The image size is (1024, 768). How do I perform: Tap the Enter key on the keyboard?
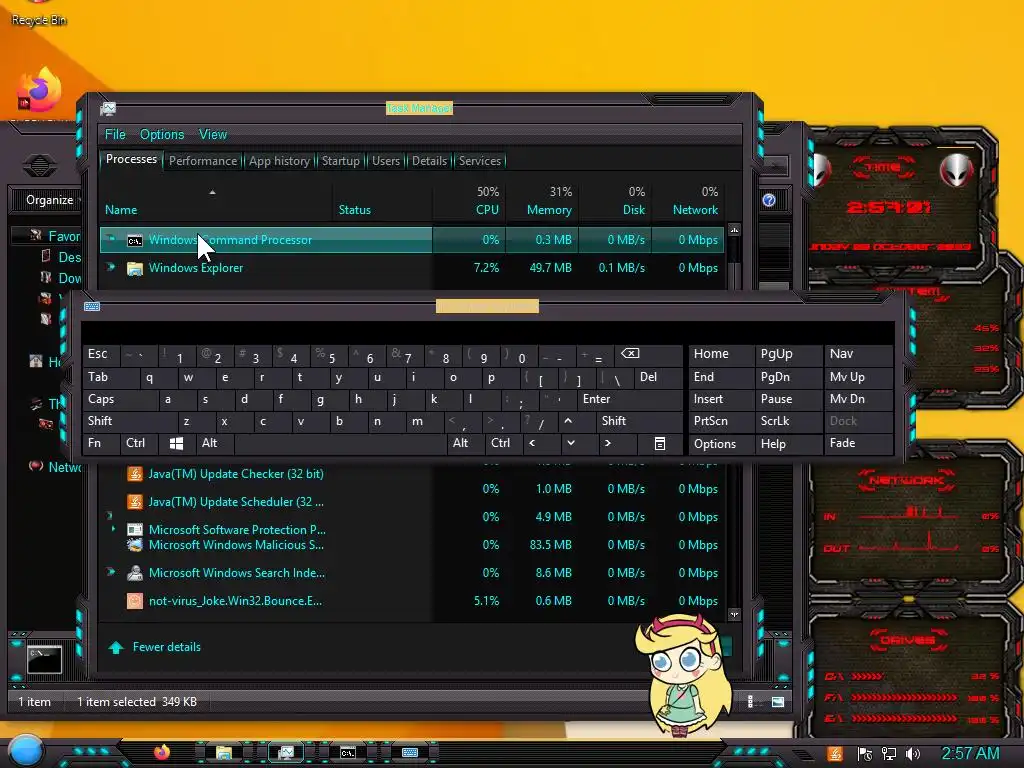629,399
